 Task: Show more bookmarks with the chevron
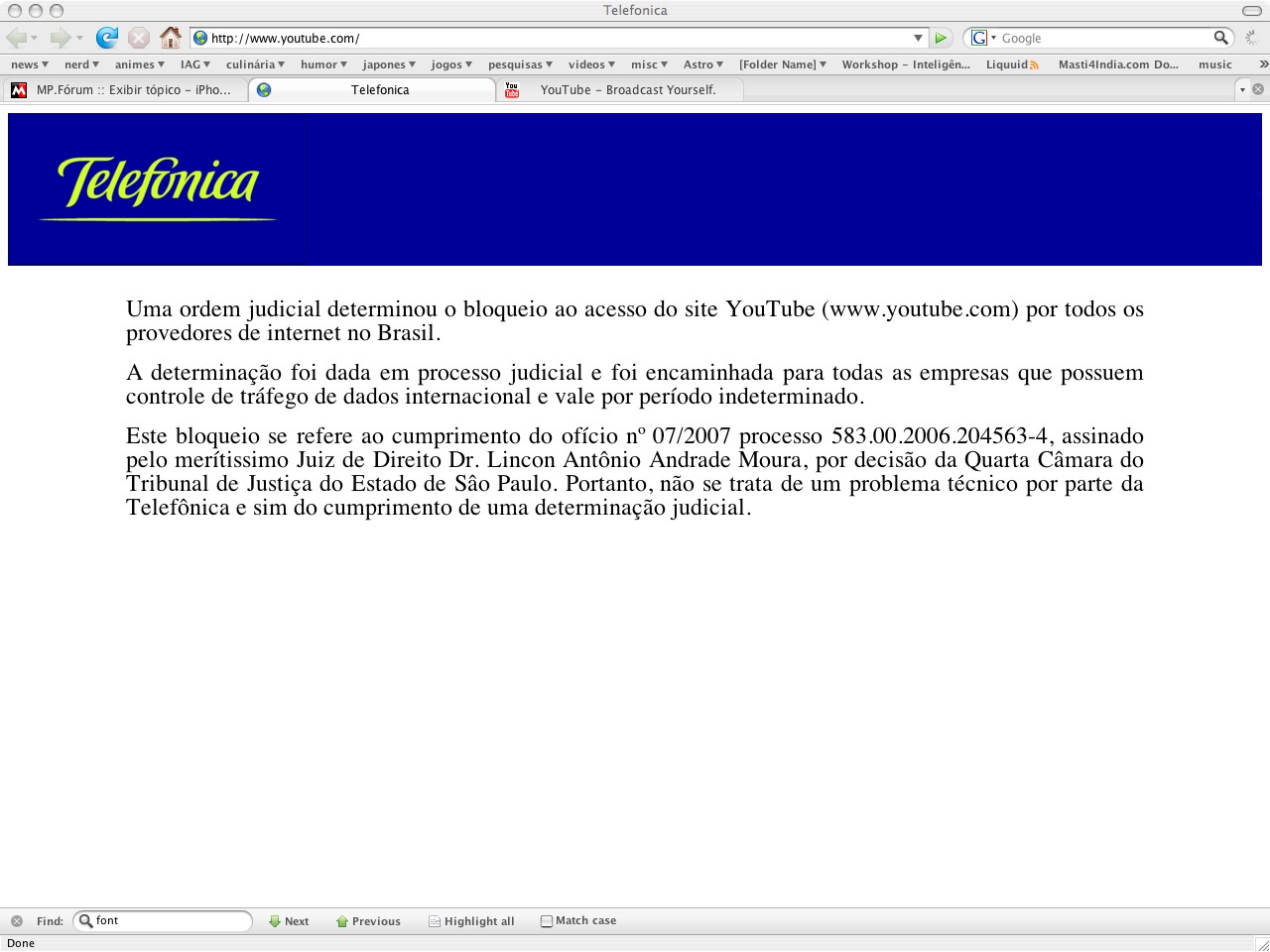(x=1263, y=64)
